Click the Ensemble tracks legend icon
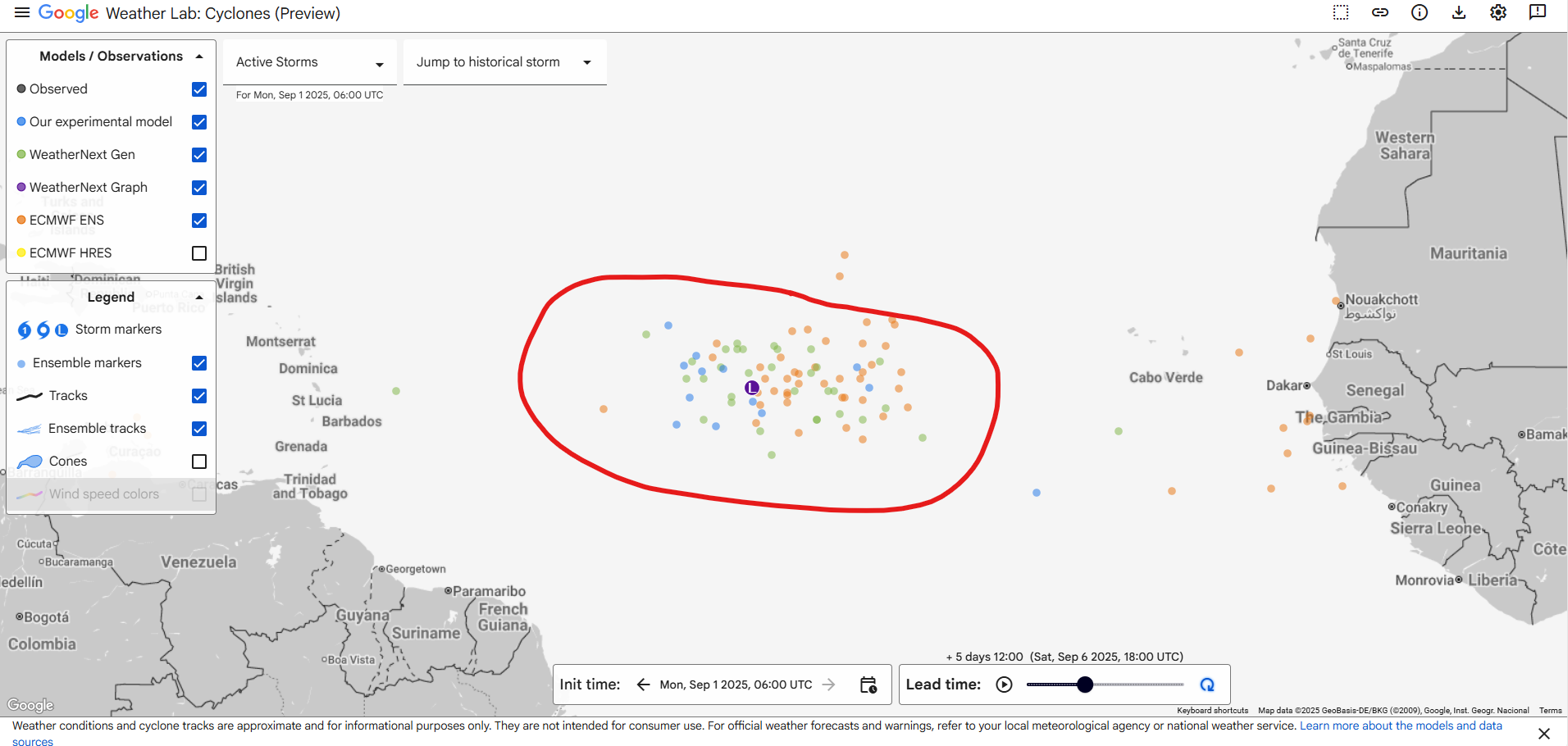Viewport: 1568px width, 746px height. click(30, 429)
